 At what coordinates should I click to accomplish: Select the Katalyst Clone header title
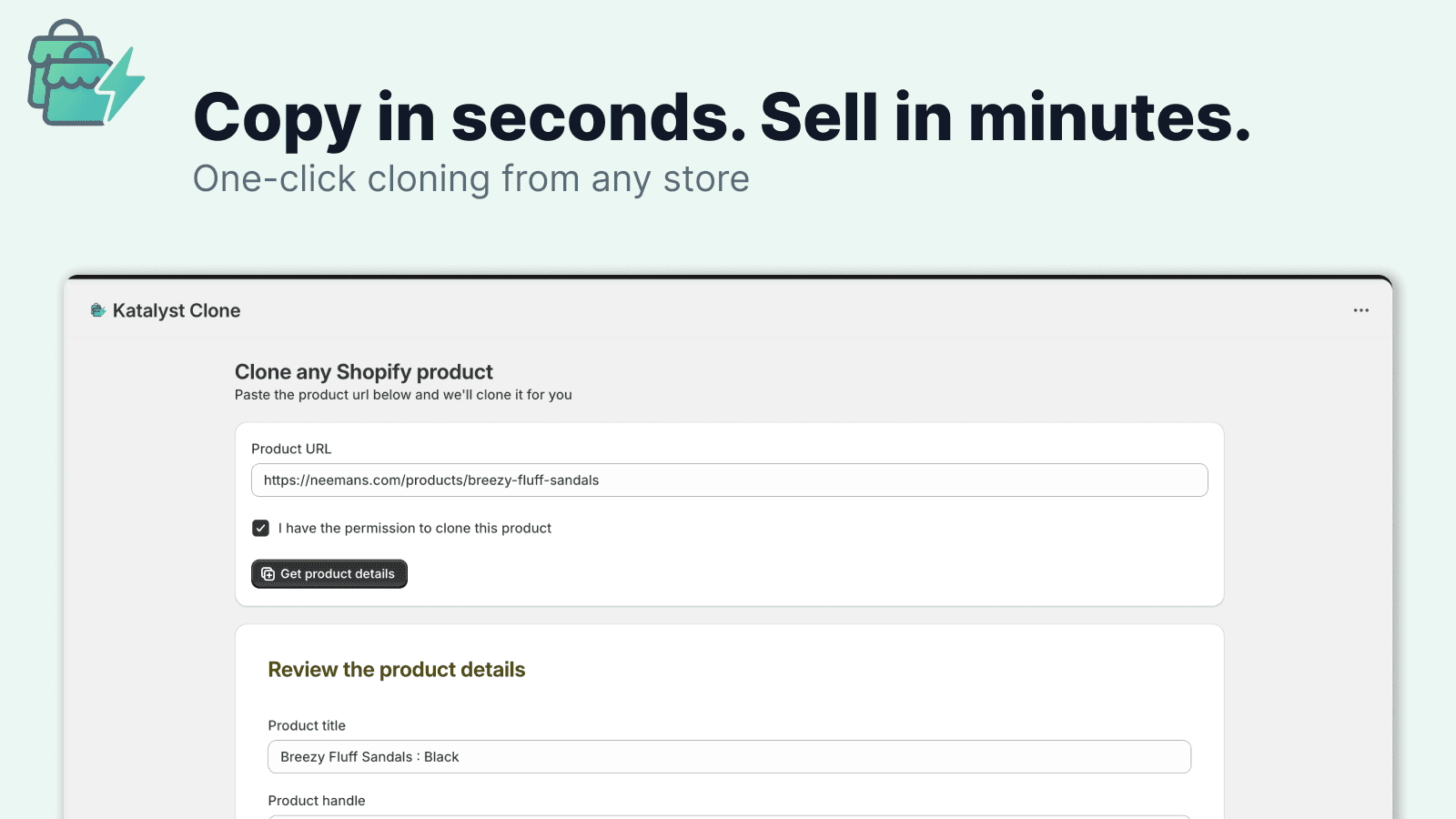(x=176, y=309)
